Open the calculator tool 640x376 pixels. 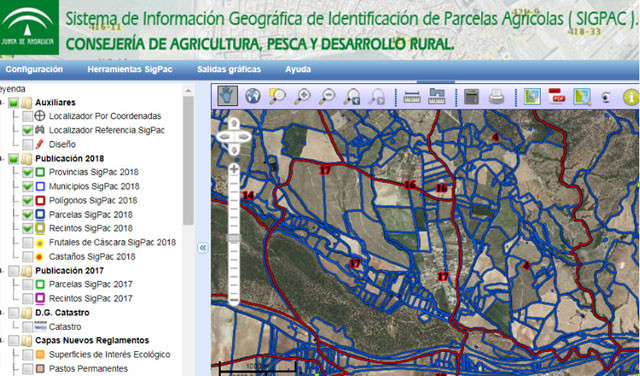[x=471, y=97]
